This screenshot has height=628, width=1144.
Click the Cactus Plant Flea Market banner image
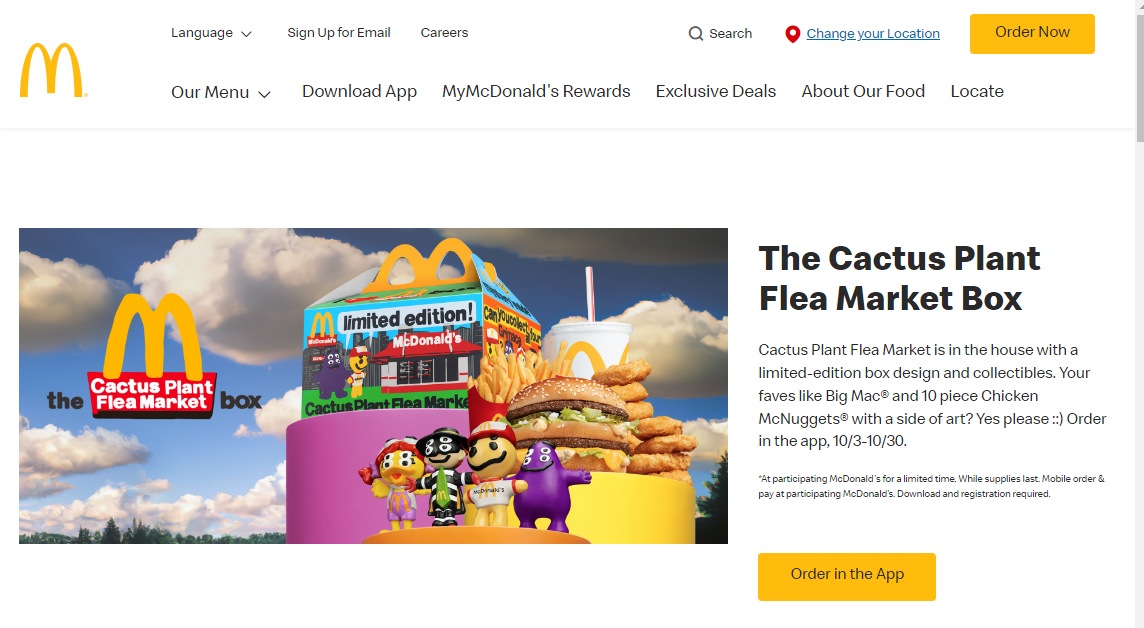click(x=374, y=386)
